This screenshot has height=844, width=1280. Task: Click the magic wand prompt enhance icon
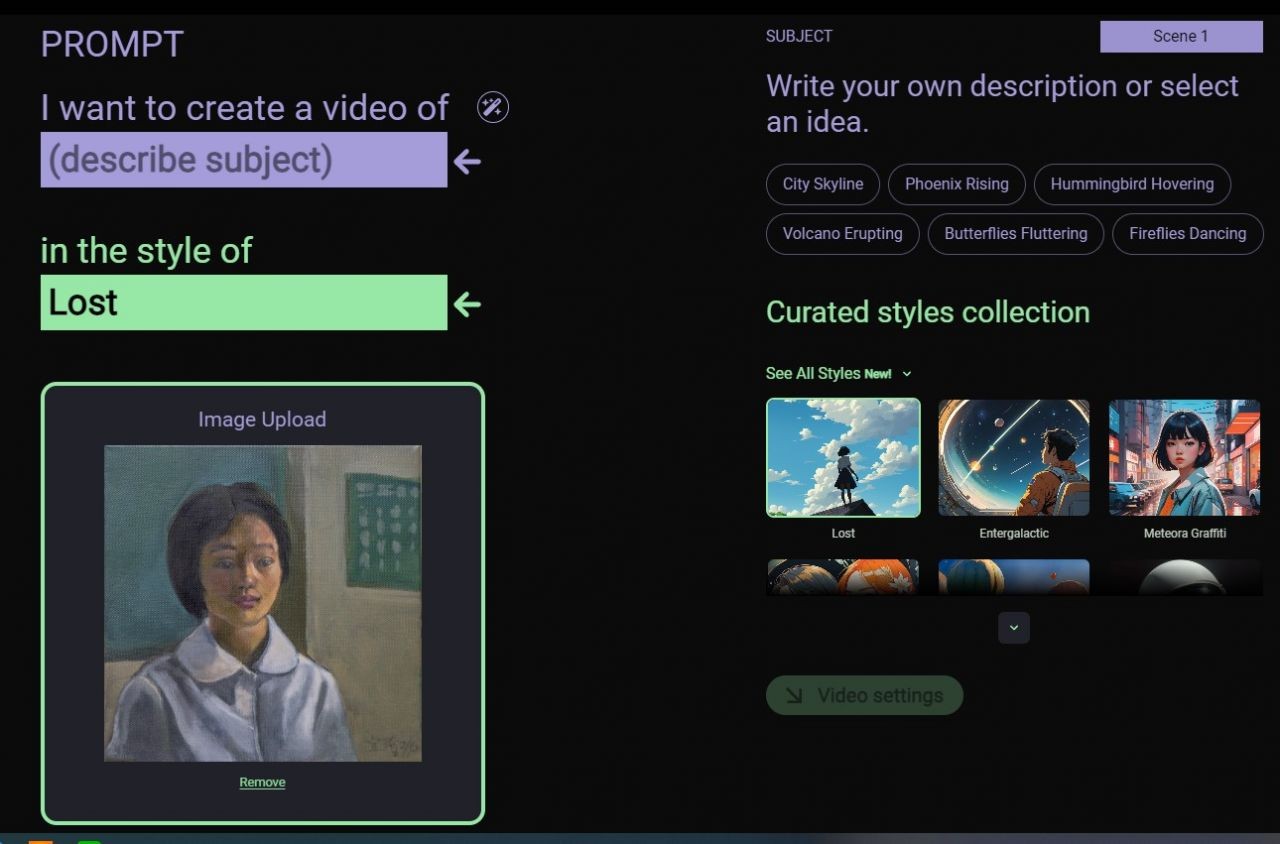(x=492, y=107)
